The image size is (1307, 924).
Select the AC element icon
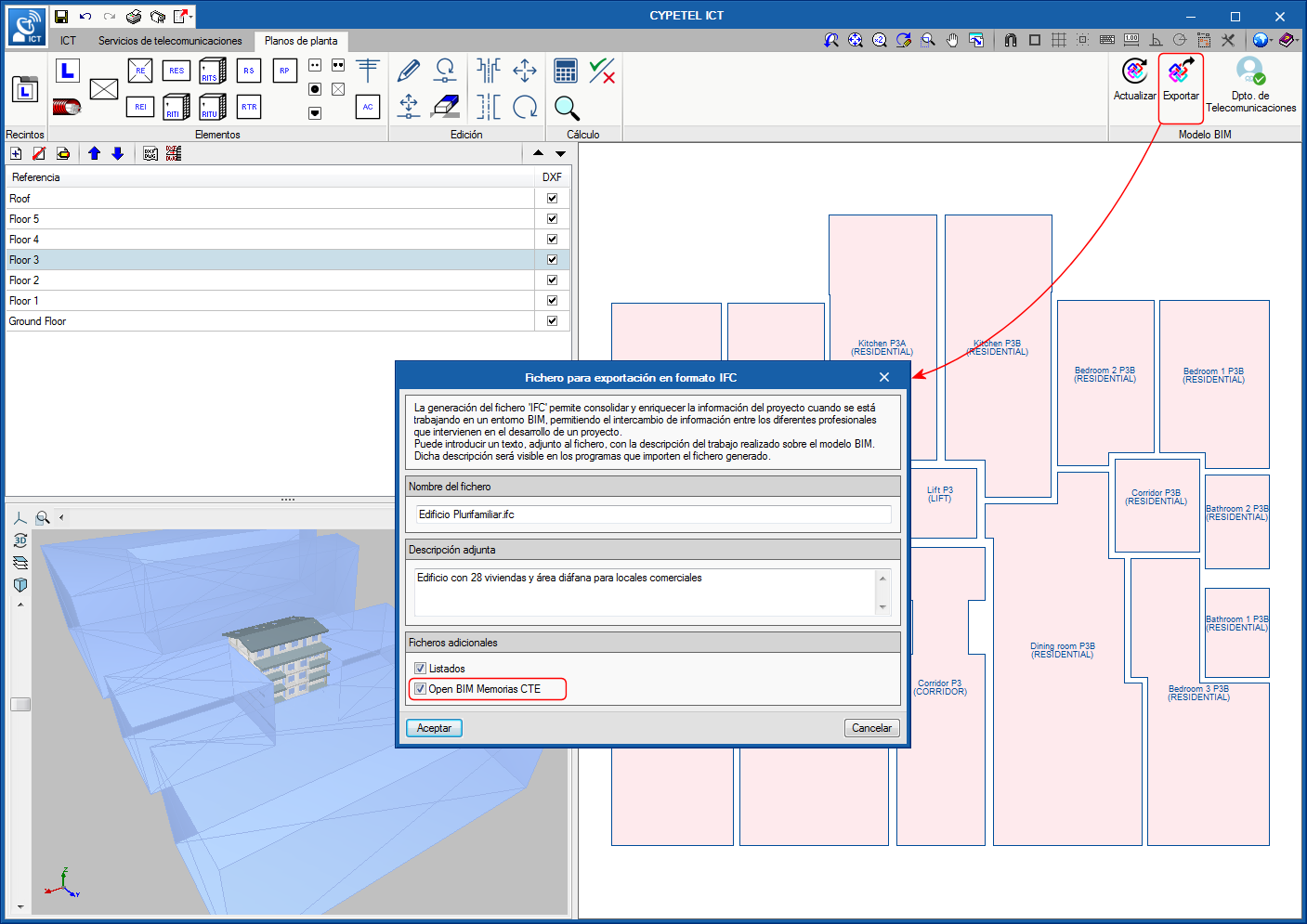pyautogui.click(x=368, y=107)
